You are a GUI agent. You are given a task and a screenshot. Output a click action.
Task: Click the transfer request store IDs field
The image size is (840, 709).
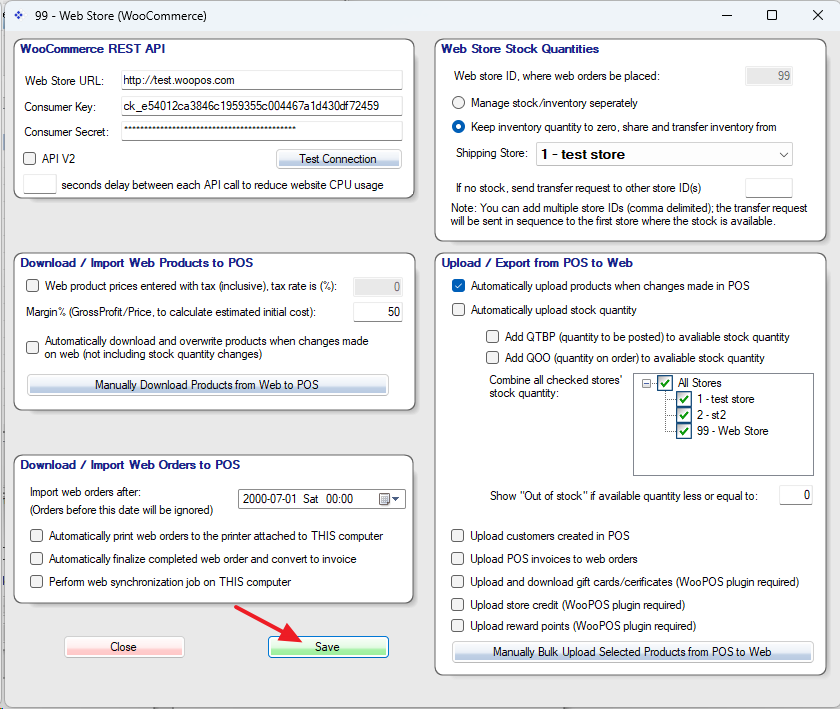769,188
